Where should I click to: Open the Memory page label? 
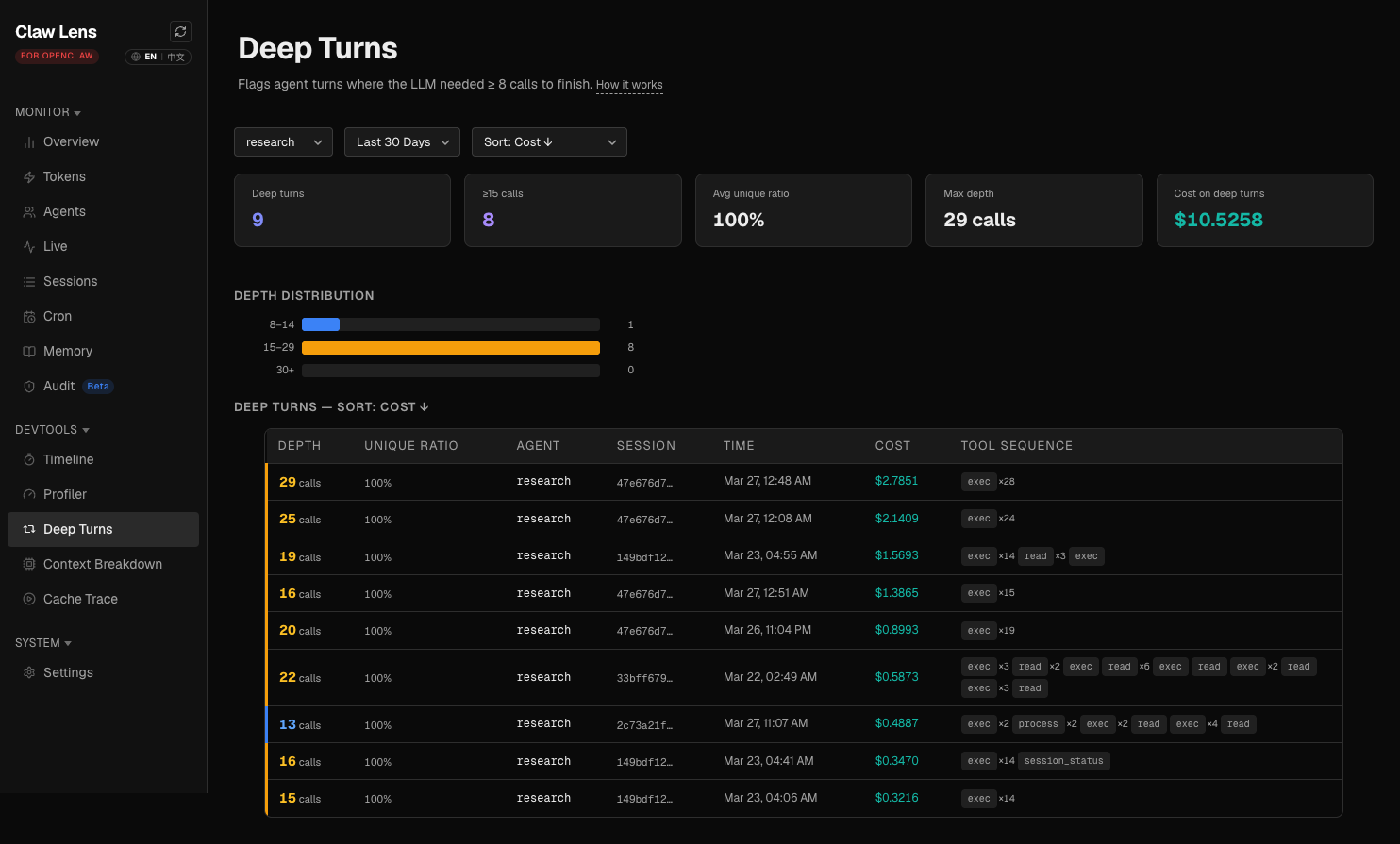pos(68,352)
